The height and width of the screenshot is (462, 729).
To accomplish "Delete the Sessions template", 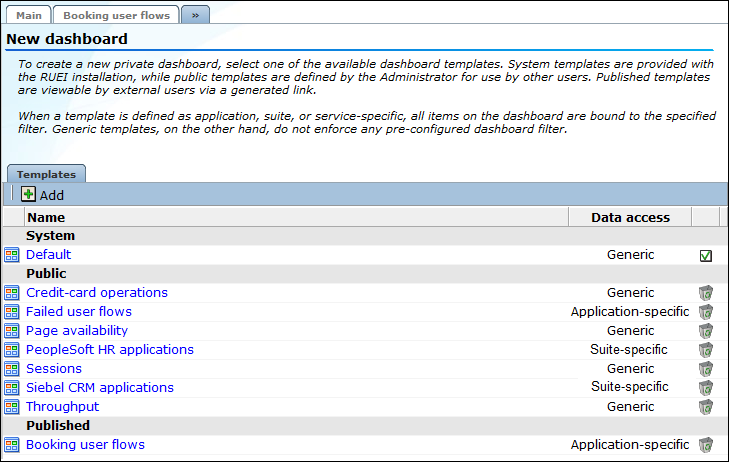I will (x=706, y=369).
